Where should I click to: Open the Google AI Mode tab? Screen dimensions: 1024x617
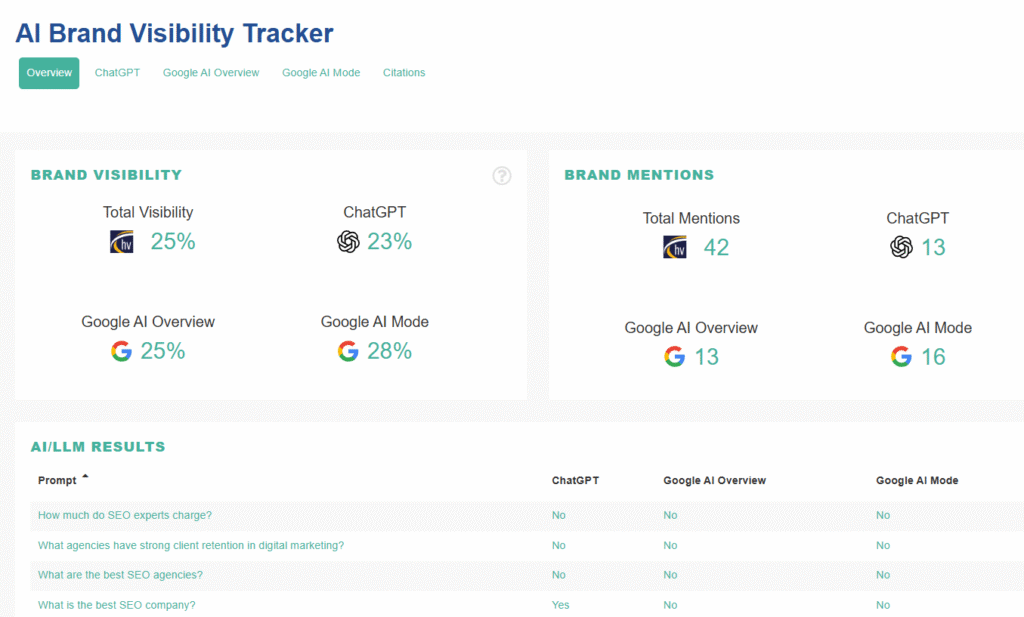click(321, 72)
